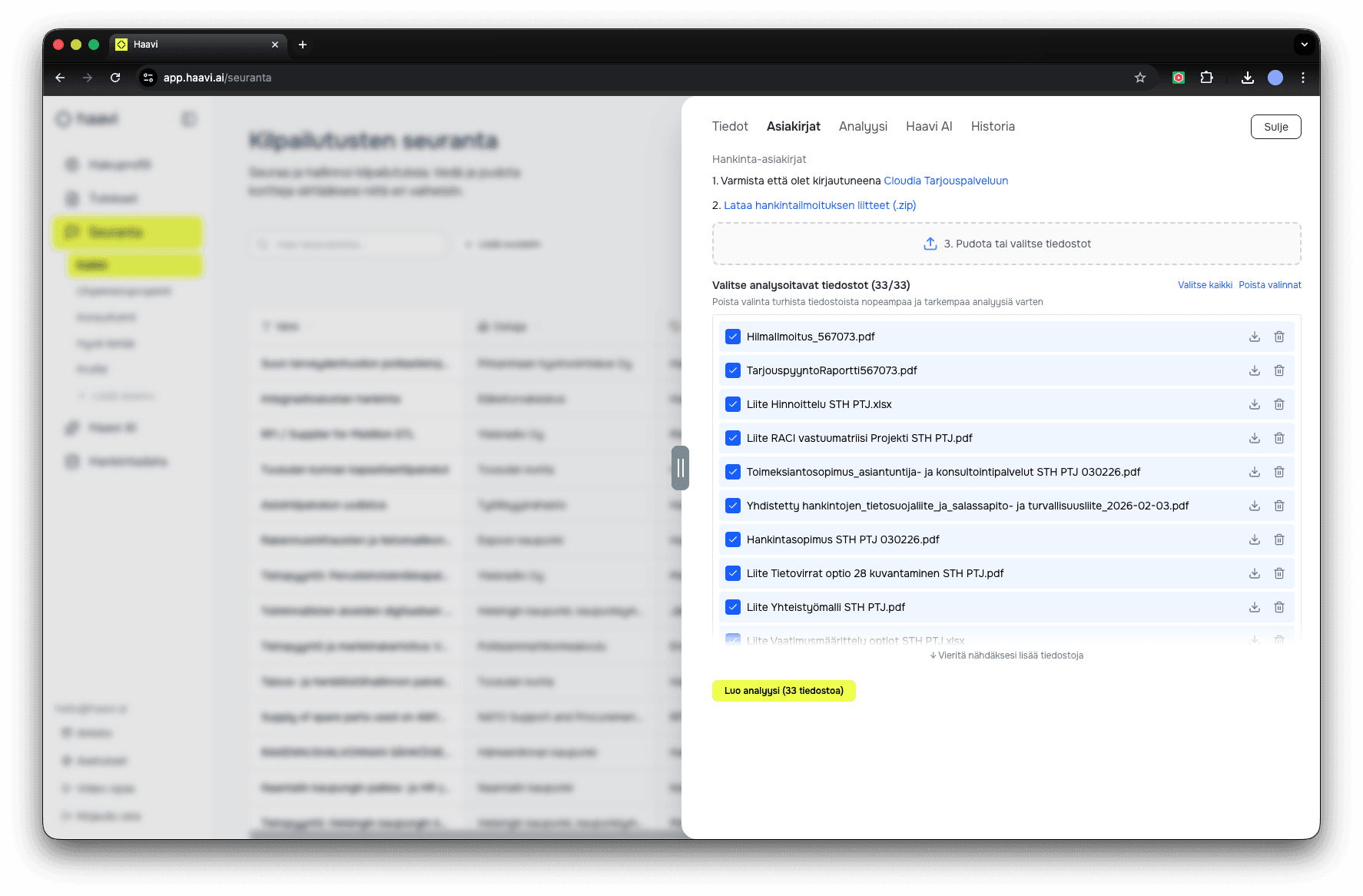Image resolution: width=1363 pixels, height=896 pixels.
Task: Uncheck Hilmailmoitus_567073.pdf checkbox
Action: click(733, 337)
